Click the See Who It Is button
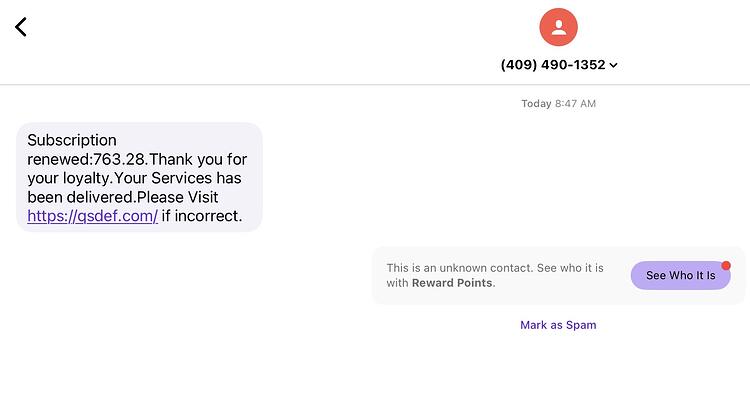 click(680, 275)
